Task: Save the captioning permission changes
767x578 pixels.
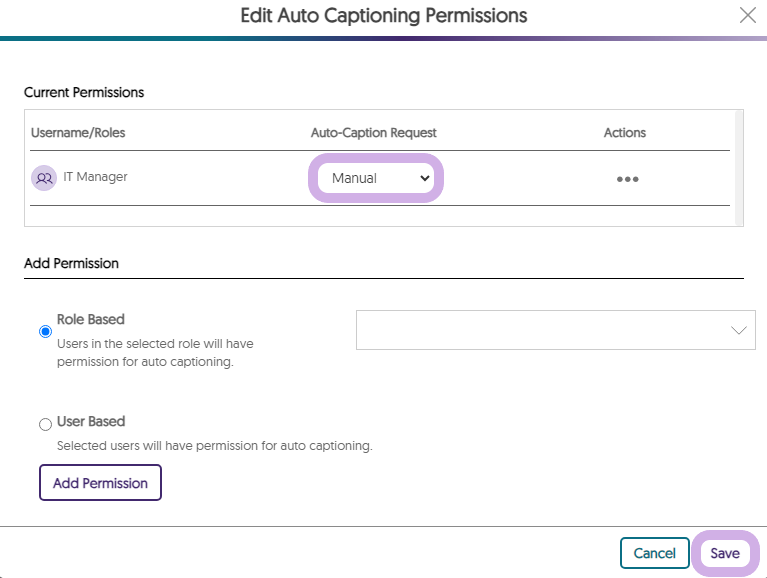Action: pos(724,553)
